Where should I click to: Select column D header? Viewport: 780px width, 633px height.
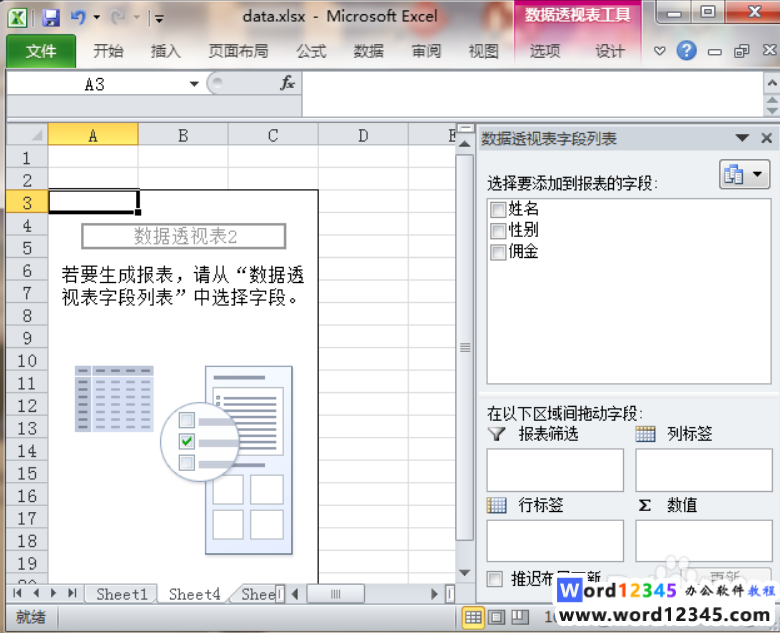363,135
